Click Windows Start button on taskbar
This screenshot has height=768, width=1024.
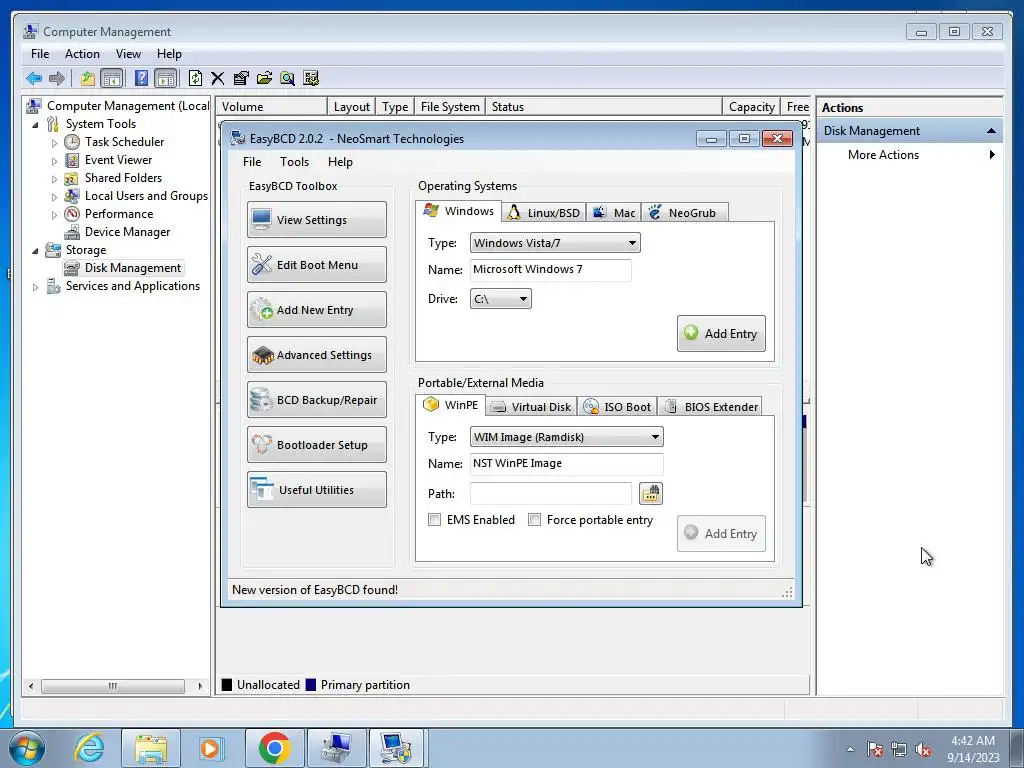(x=27, y=748)
